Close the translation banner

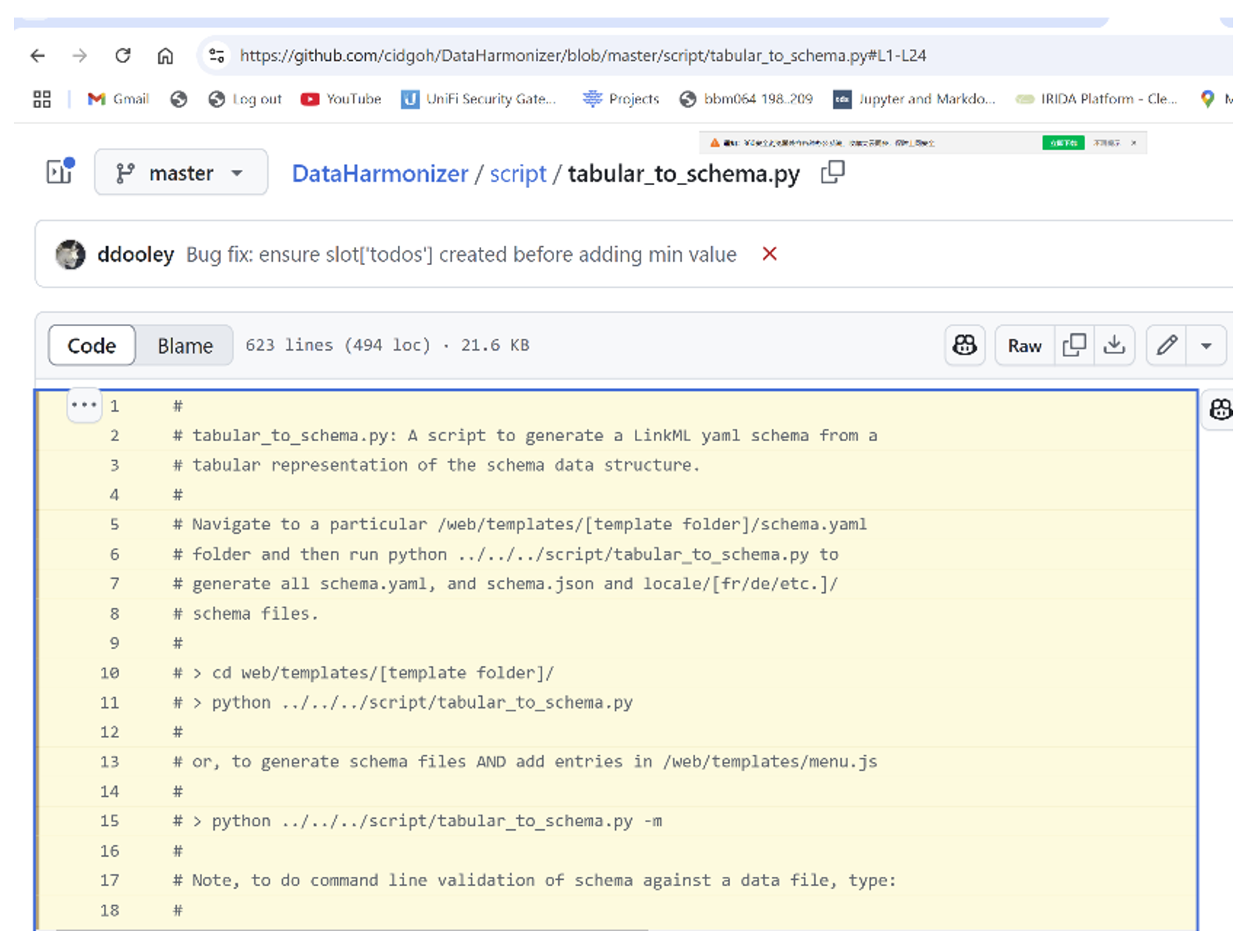pos(1134,142)
